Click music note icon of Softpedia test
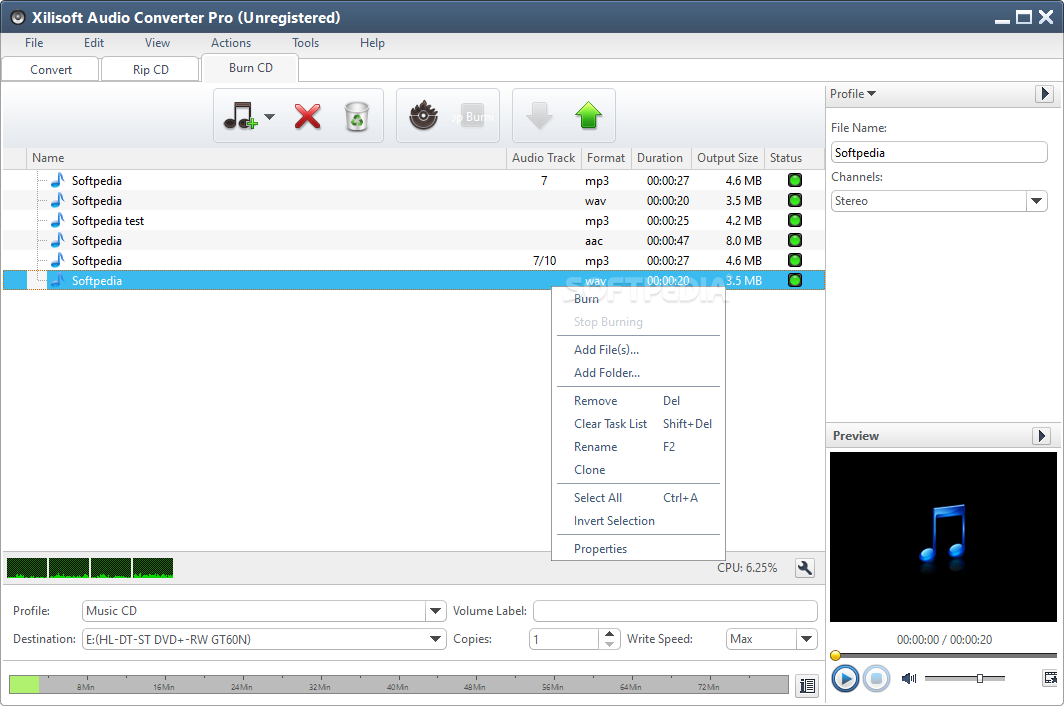The height and width of the screenshot is (706, 1064). 58,220
